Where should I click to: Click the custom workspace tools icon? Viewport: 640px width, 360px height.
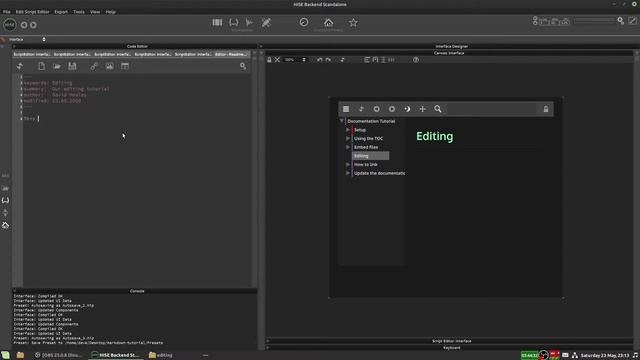[x=266, y=23]
